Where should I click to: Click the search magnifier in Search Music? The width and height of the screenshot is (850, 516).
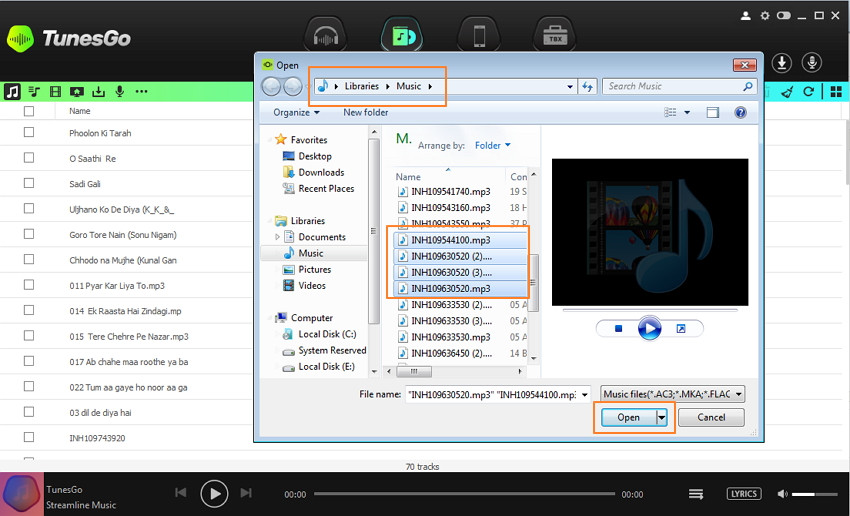pos(748,86)
